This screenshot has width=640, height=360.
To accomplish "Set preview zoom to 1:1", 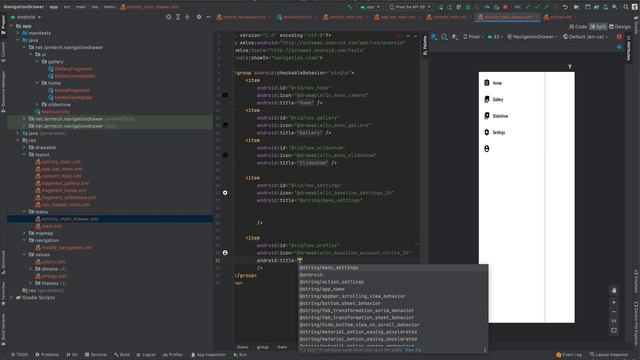I will (x=614, y=321).
